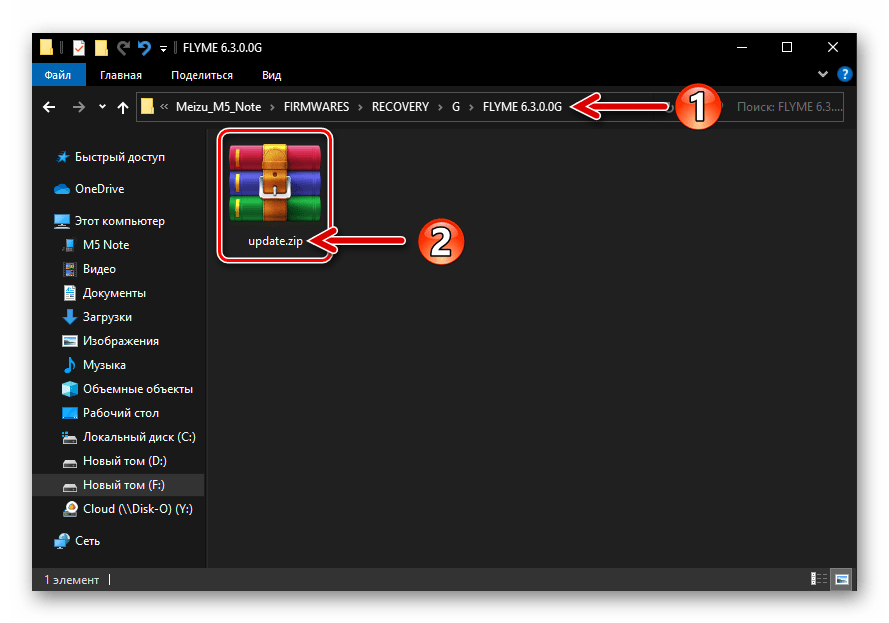889x623 pixels.
Task: Go back to the previous folder
Action: pos(49,107)
